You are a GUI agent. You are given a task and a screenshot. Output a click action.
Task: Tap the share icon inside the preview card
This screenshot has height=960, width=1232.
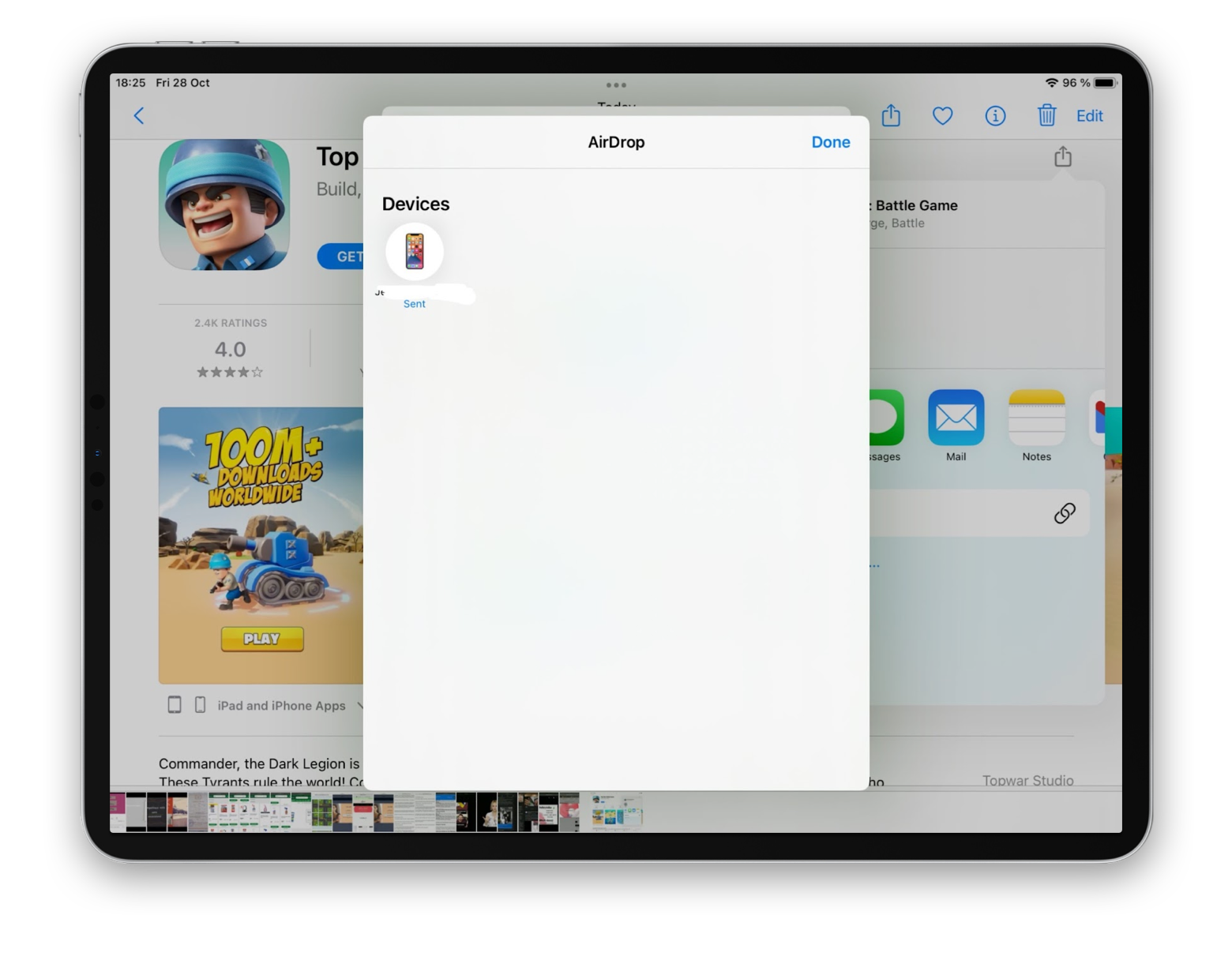pos(1062,156)
